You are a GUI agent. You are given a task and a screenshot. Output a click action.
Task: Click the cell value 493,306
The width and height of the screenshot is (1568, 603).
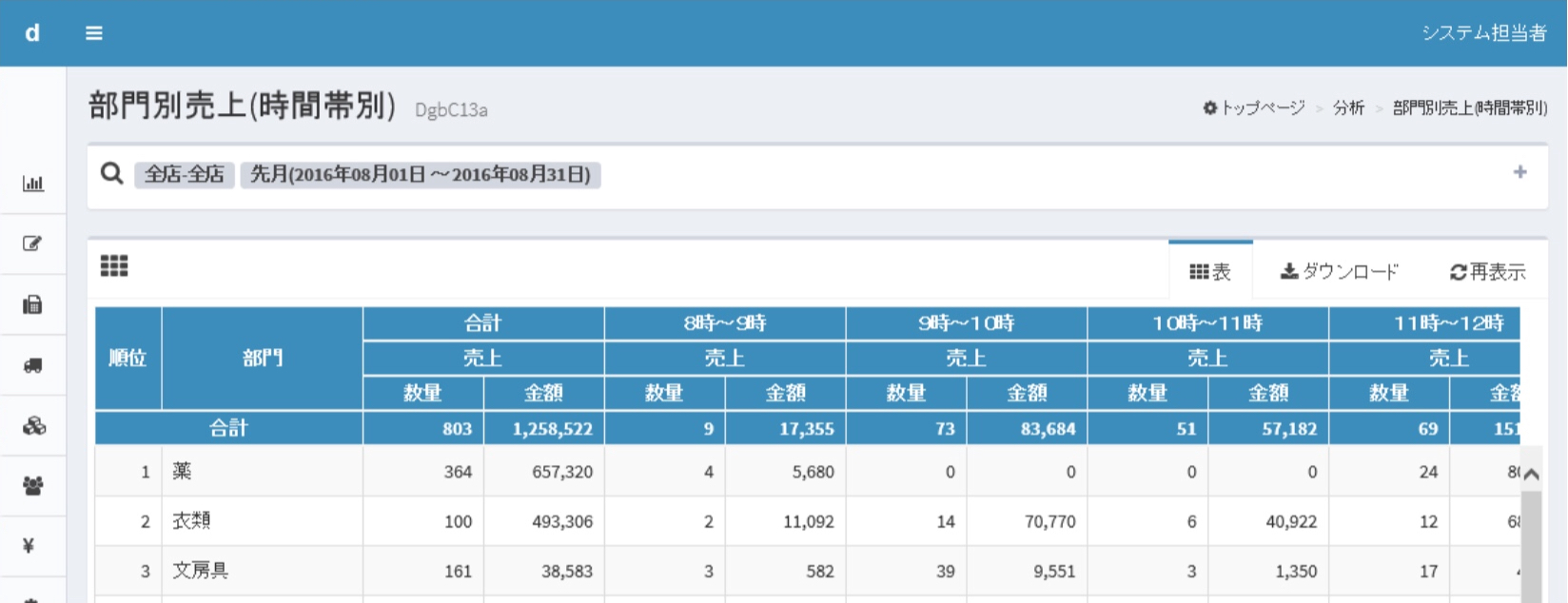562,521
